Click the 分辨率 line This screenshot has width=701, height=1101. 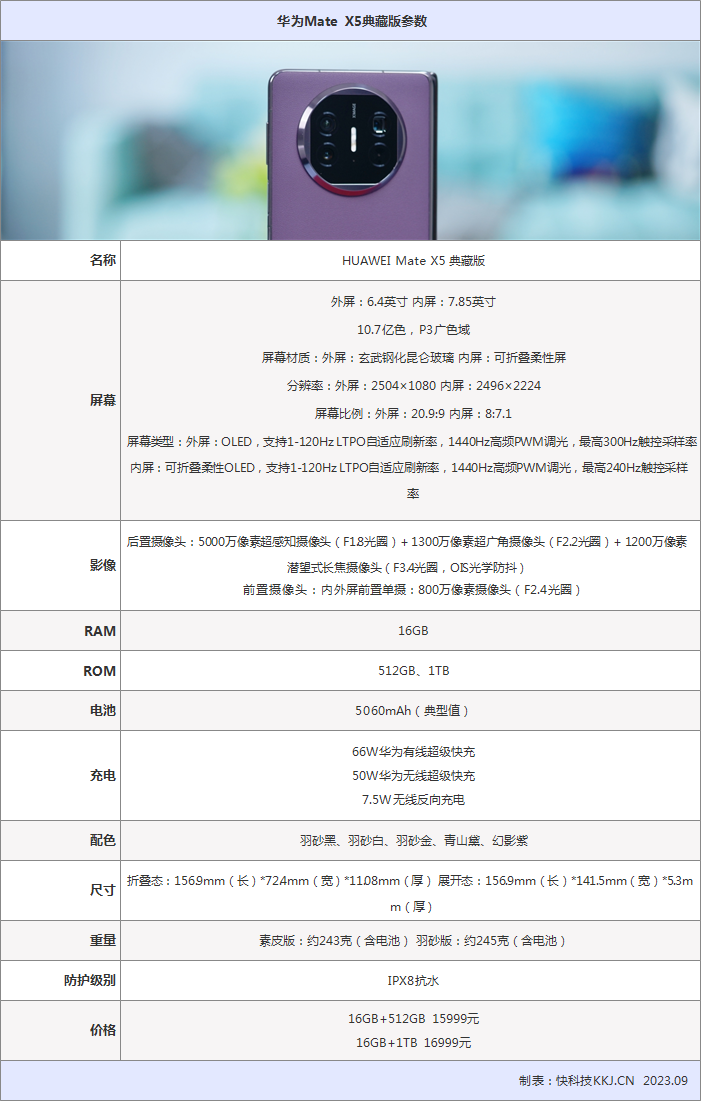413,386
